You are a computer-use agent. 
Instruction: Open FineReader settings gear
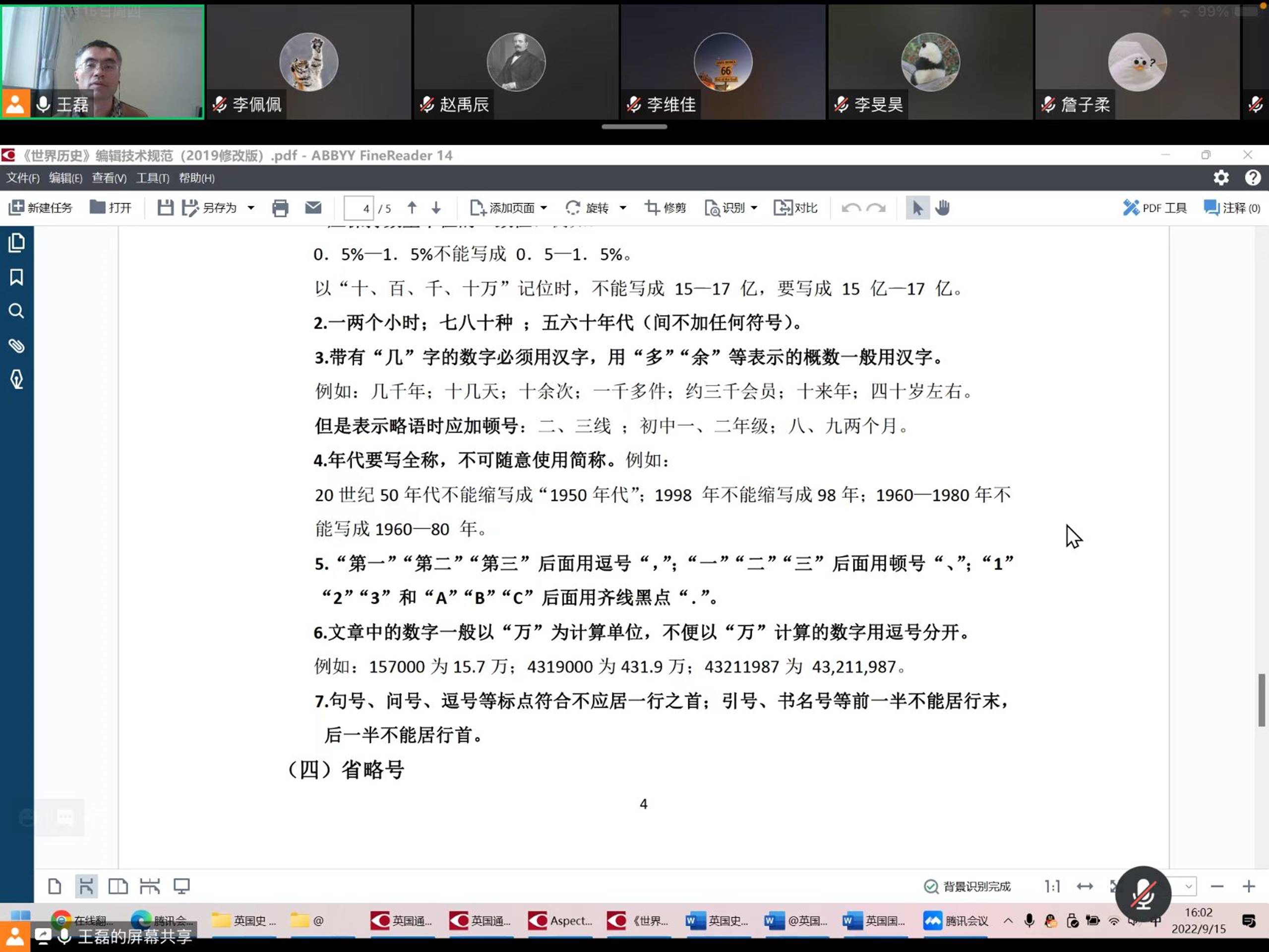[x=1221, y=178]
